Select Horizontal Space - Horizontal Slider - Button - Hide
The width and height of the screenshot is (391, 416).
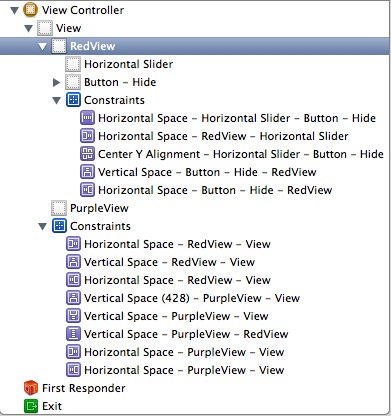(237, 118)
